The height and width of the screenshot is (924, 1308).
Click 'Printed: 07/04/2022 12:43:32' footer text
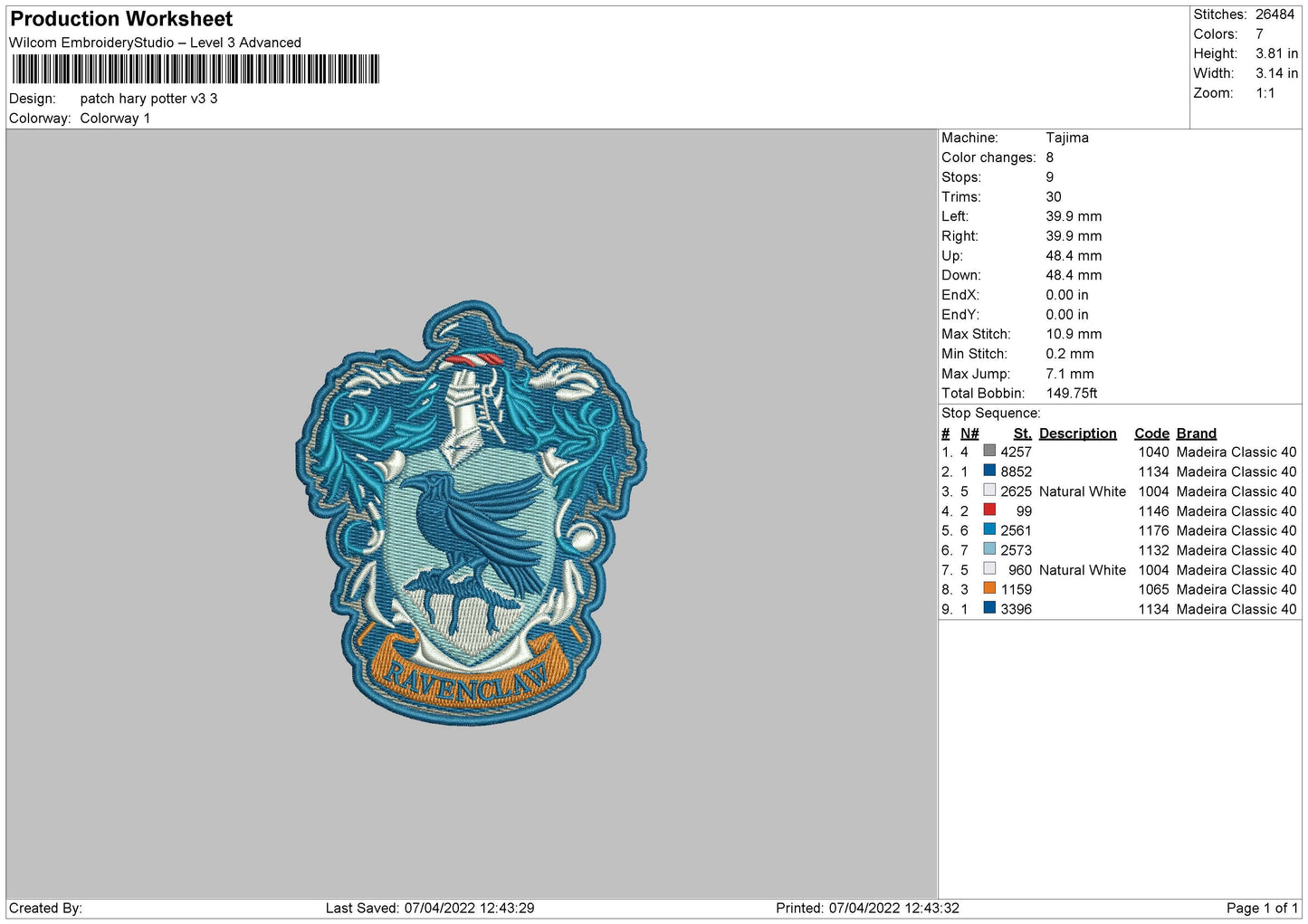point(867,909)
